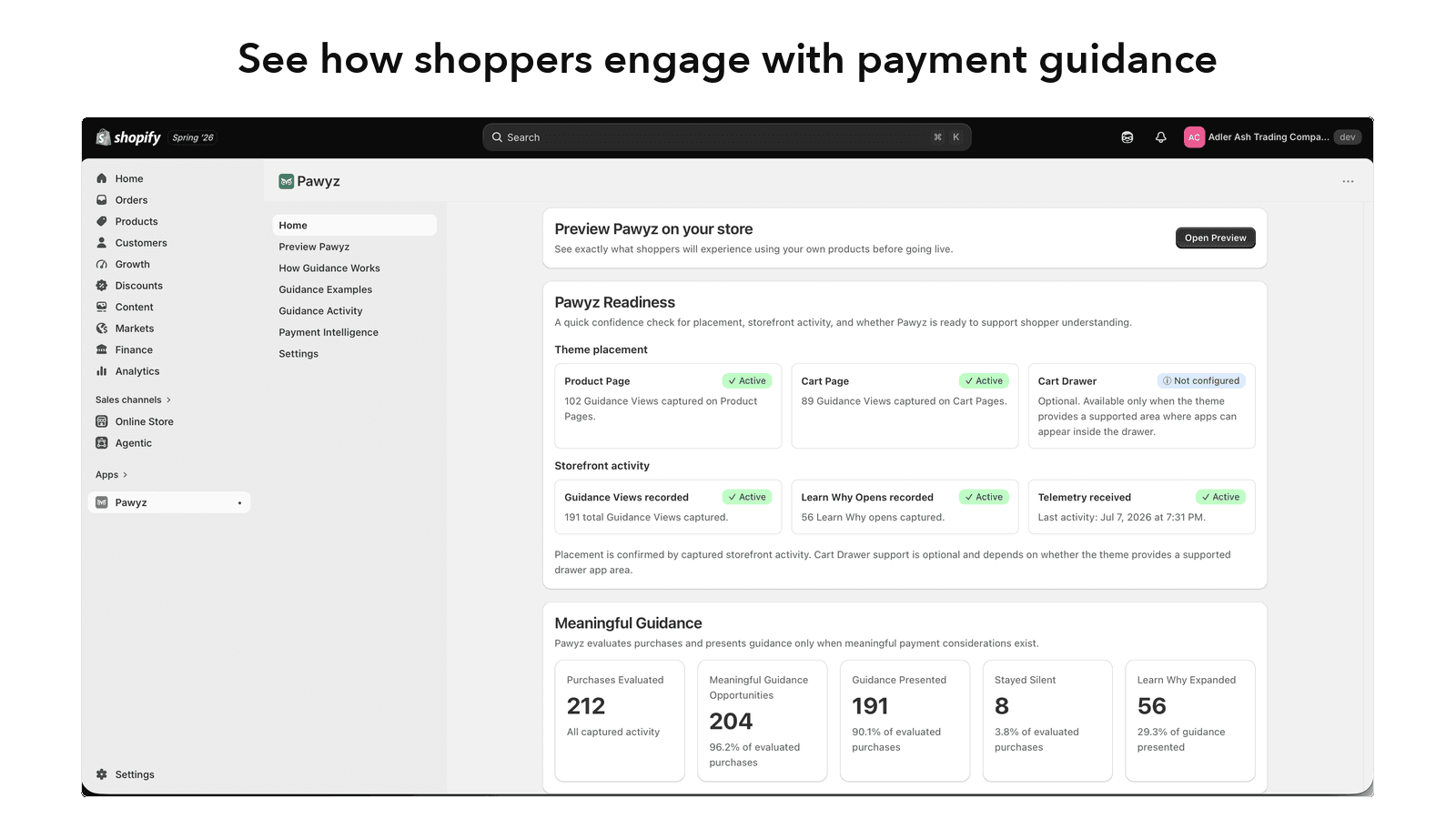Image resolution: width=1456 pixels, height=819 pixels.
Task: Click the Learn Why Opens recorded card
Action: click(905, 507)
